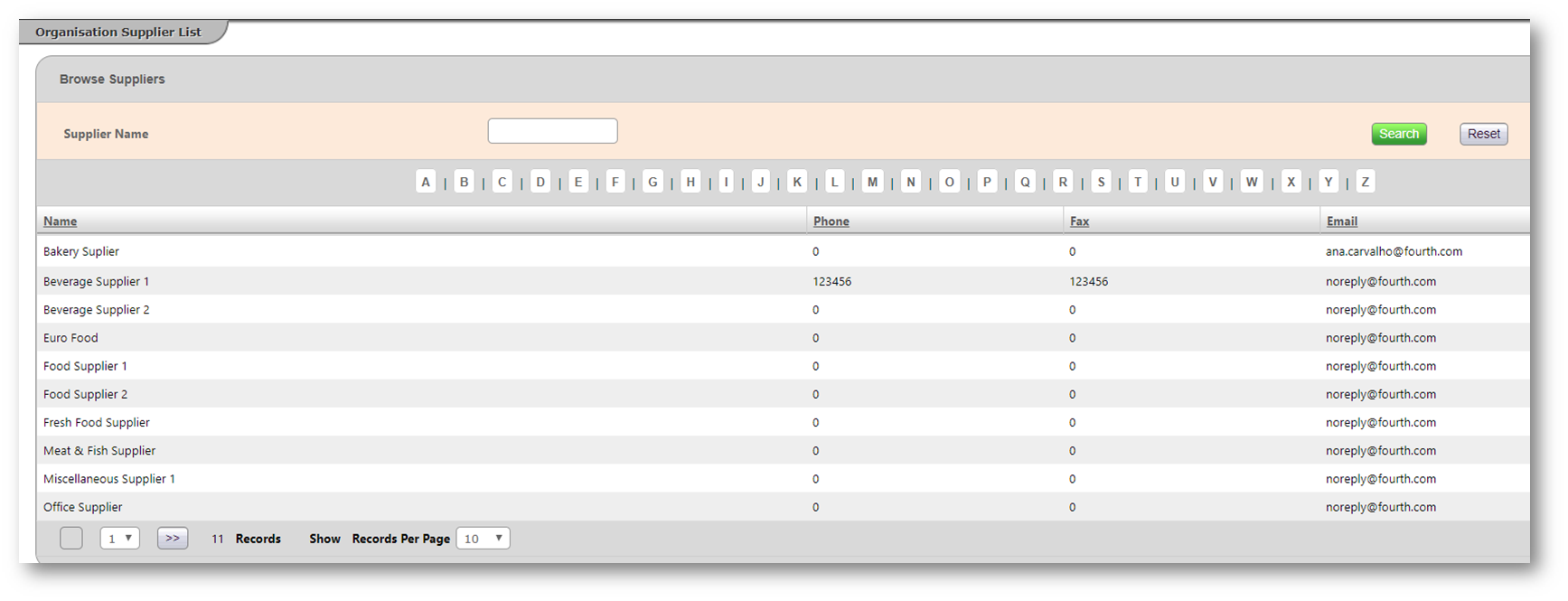Filter suppliers by letter R
The width and height of the screenshot is (1568, 601).
(1063, 182)
